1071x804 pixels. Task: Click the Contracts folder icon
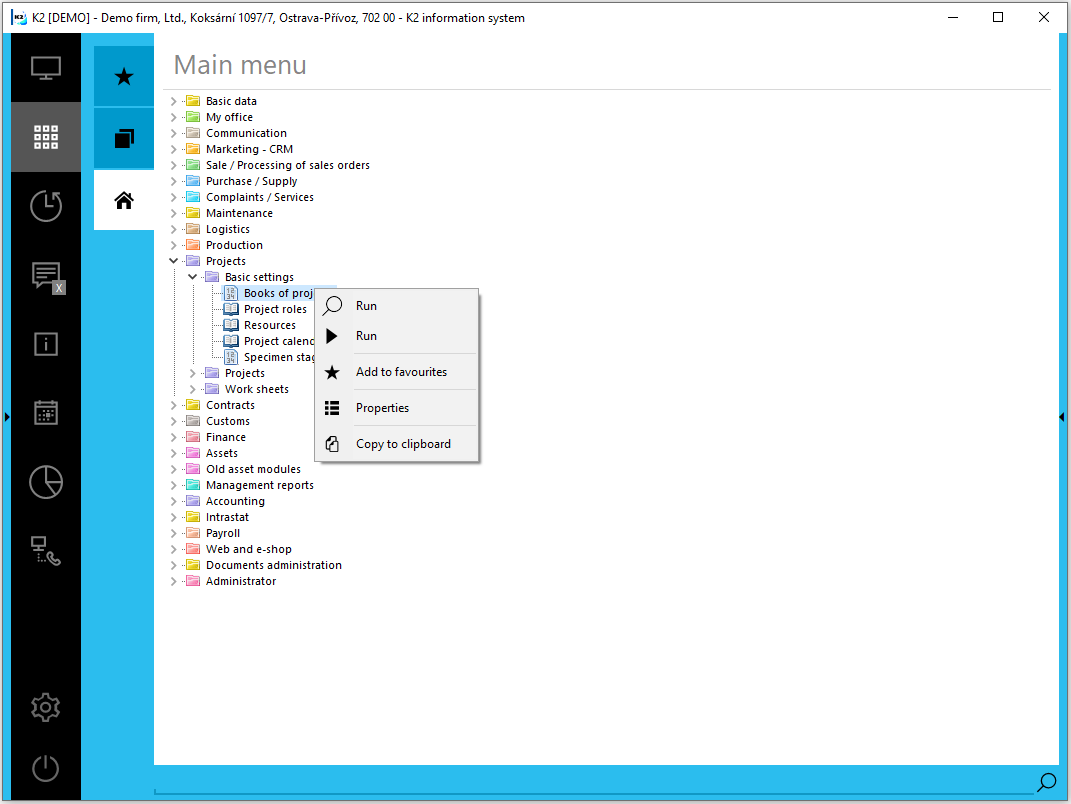click(x=193, y=405)
